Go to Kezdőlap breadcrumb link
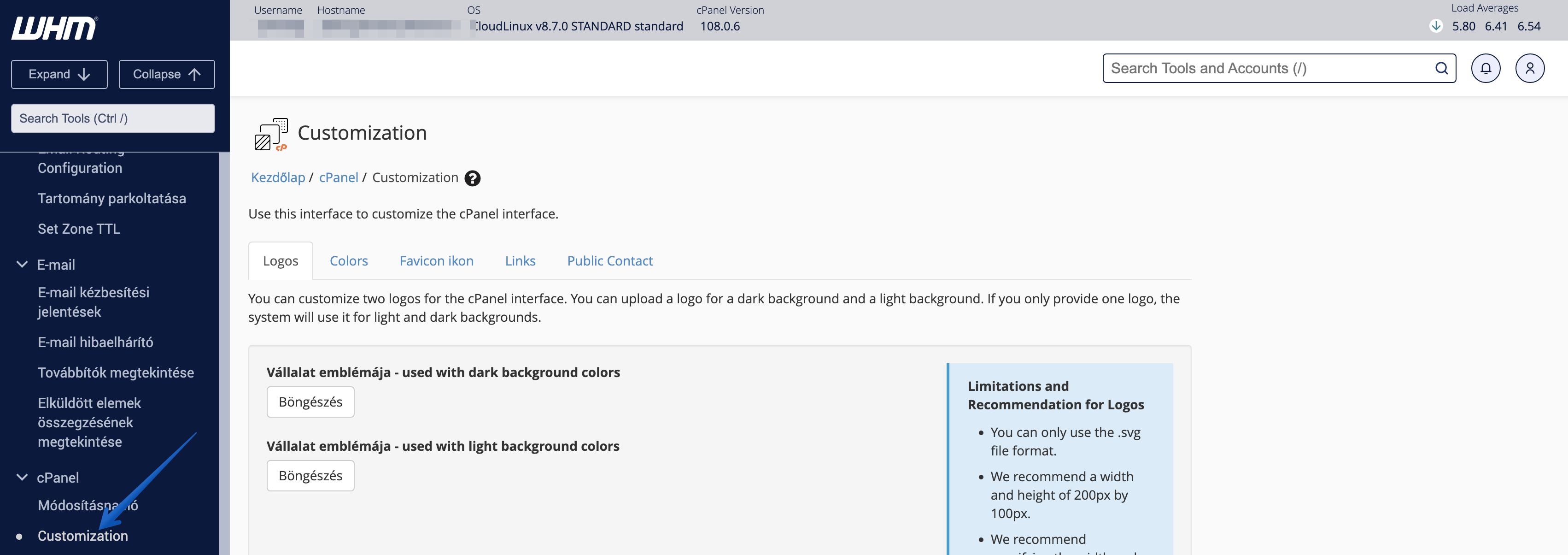The height and width of the screenshot is (555, 1568). coord(278,177)
